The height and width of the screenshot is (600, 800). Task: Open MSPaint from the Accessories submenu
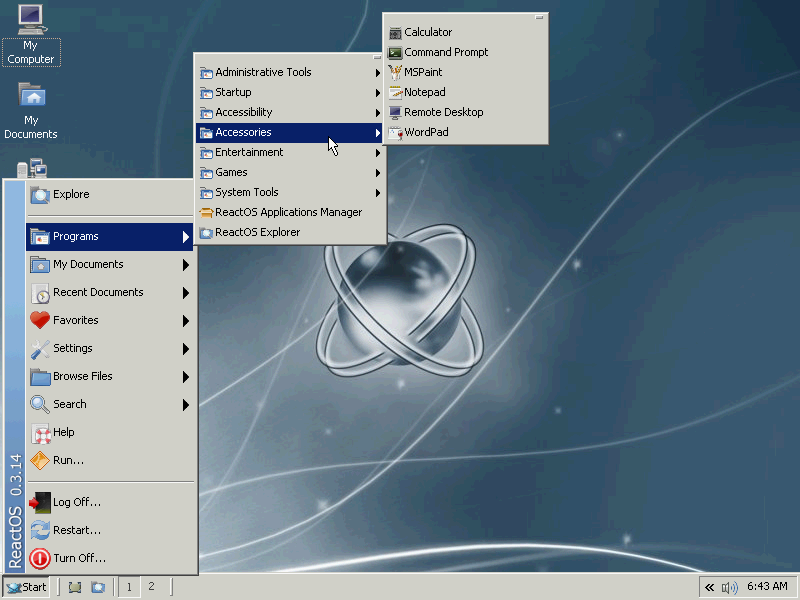[465, 72]
